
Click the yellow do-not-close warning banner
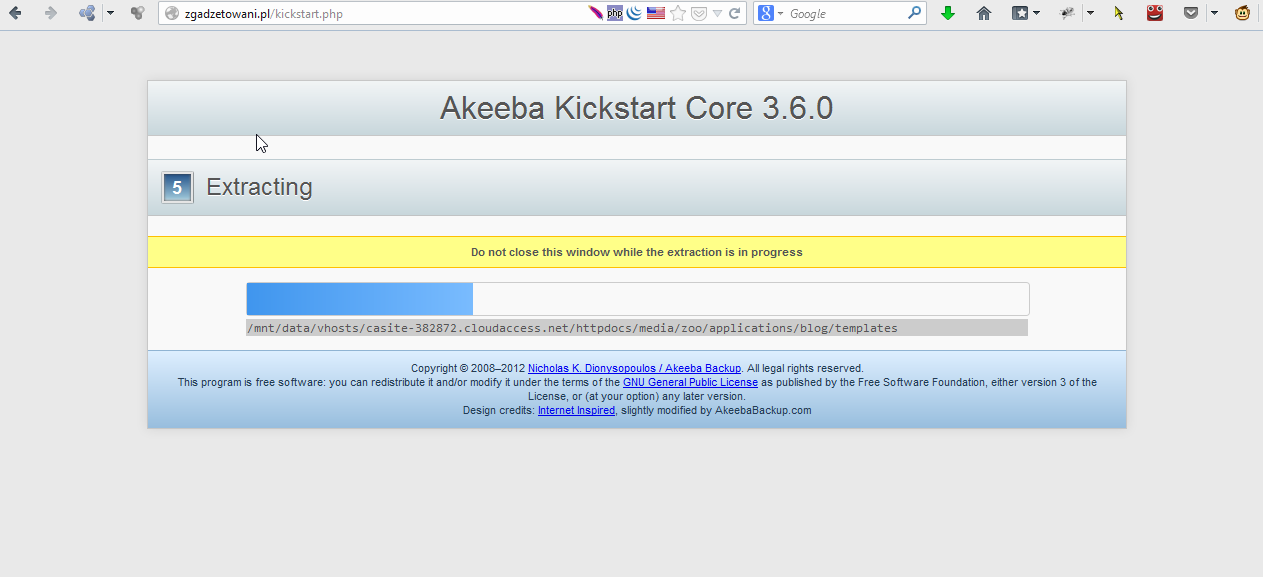636,252
